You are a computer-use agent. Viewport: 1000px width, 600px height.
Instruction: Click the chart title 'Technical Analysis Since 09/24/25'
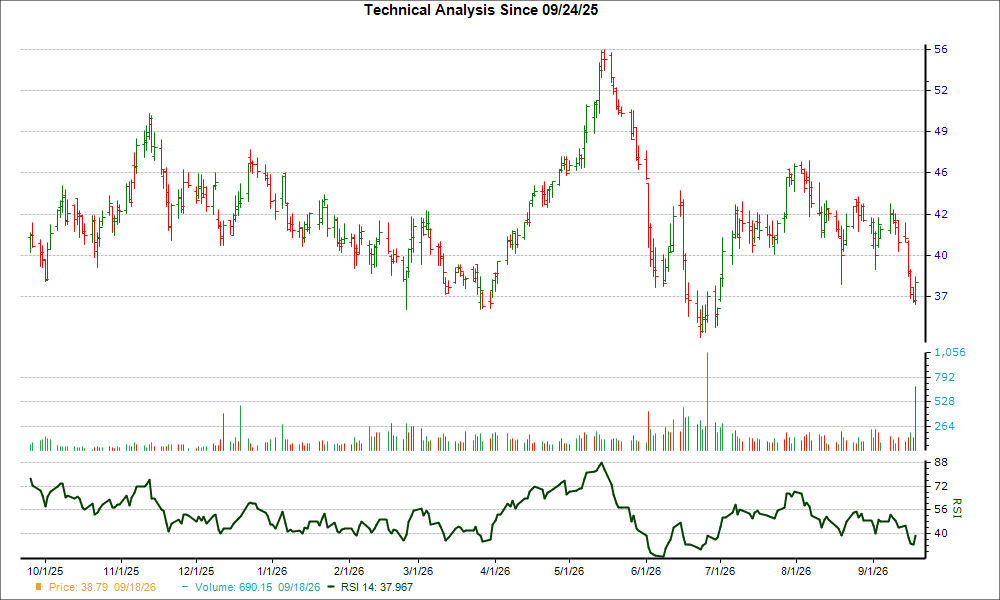tap(481, 10)
